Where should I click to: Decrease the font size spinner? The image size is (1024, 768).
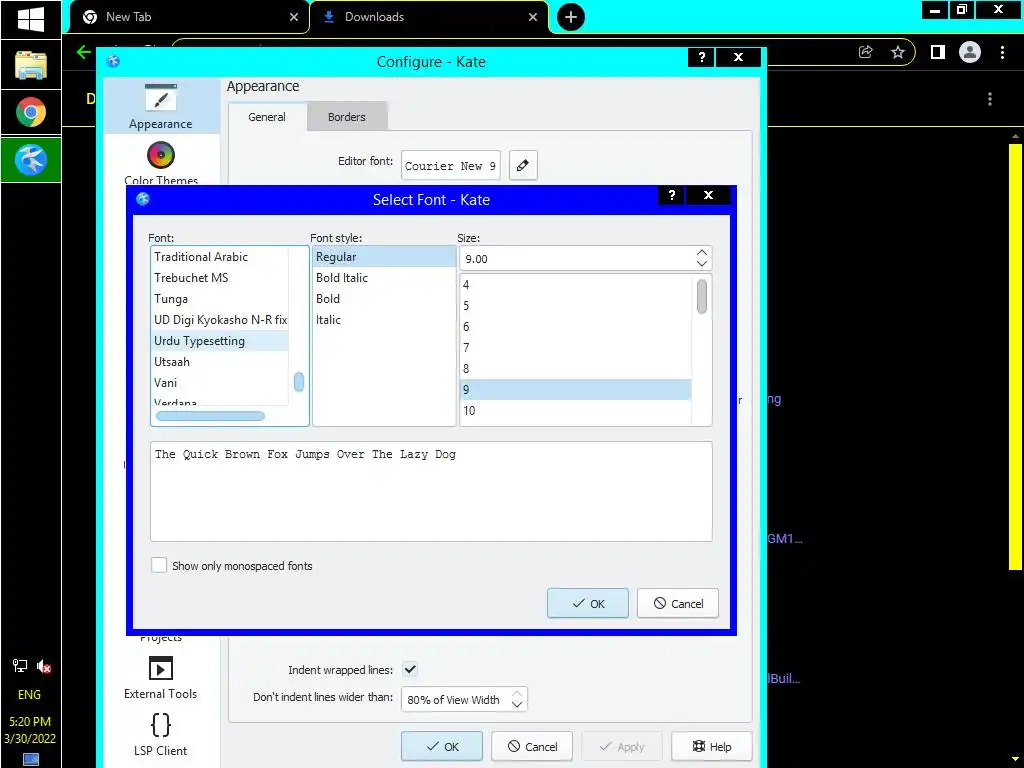701,263
